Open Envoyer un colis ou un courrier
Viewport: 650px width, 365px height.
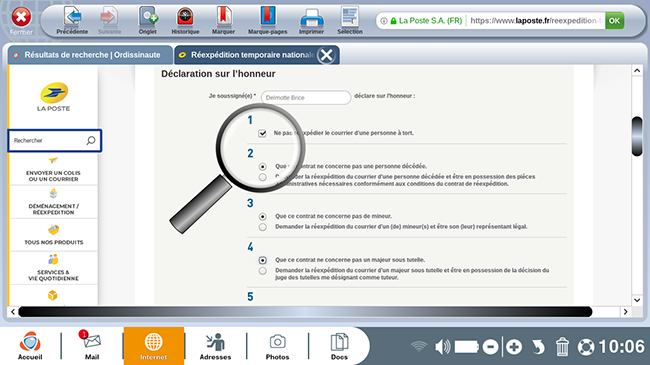pyautogui.click(x=53, y=170)
